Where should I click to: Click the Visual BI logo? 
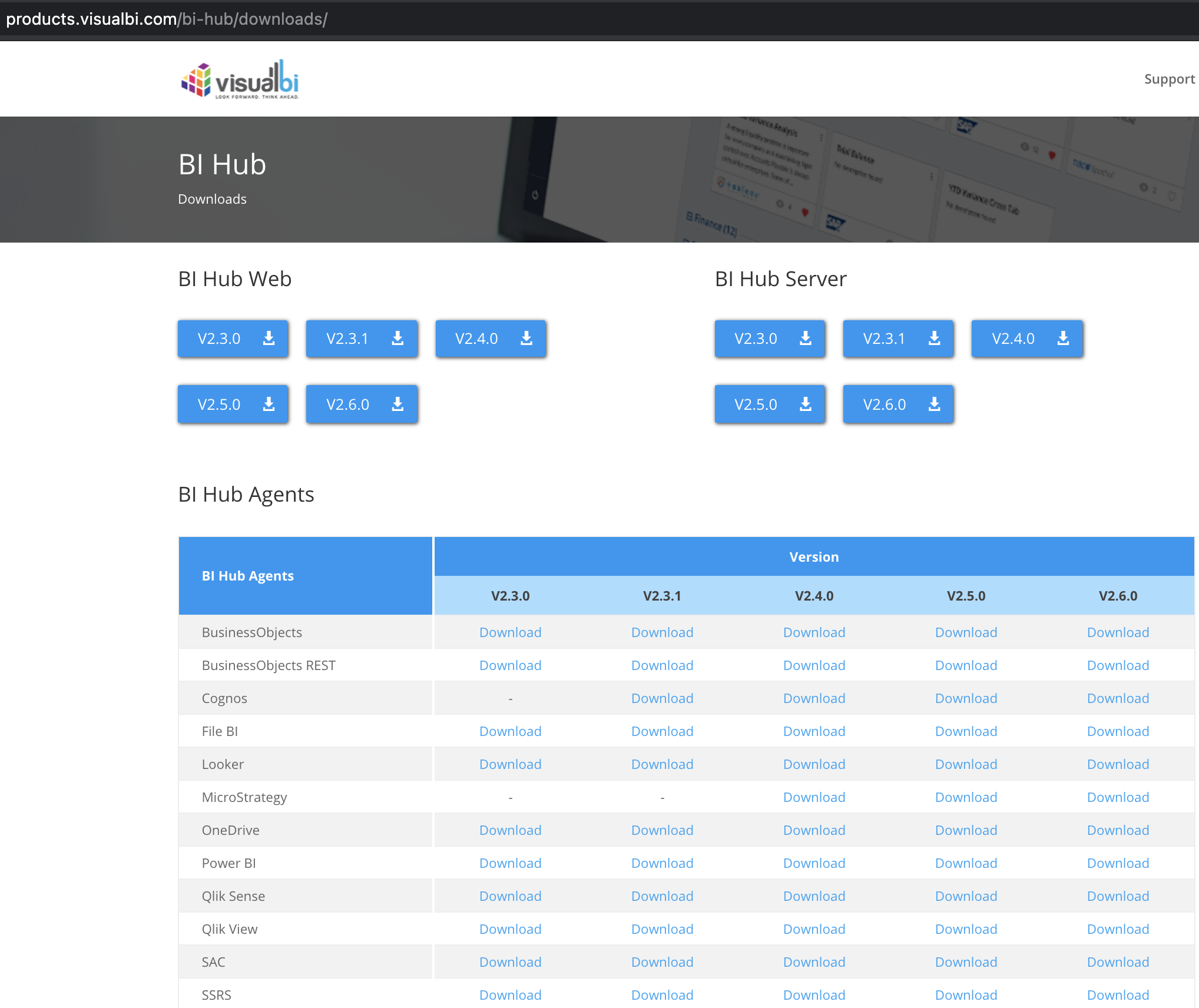(x=240, y=79)
